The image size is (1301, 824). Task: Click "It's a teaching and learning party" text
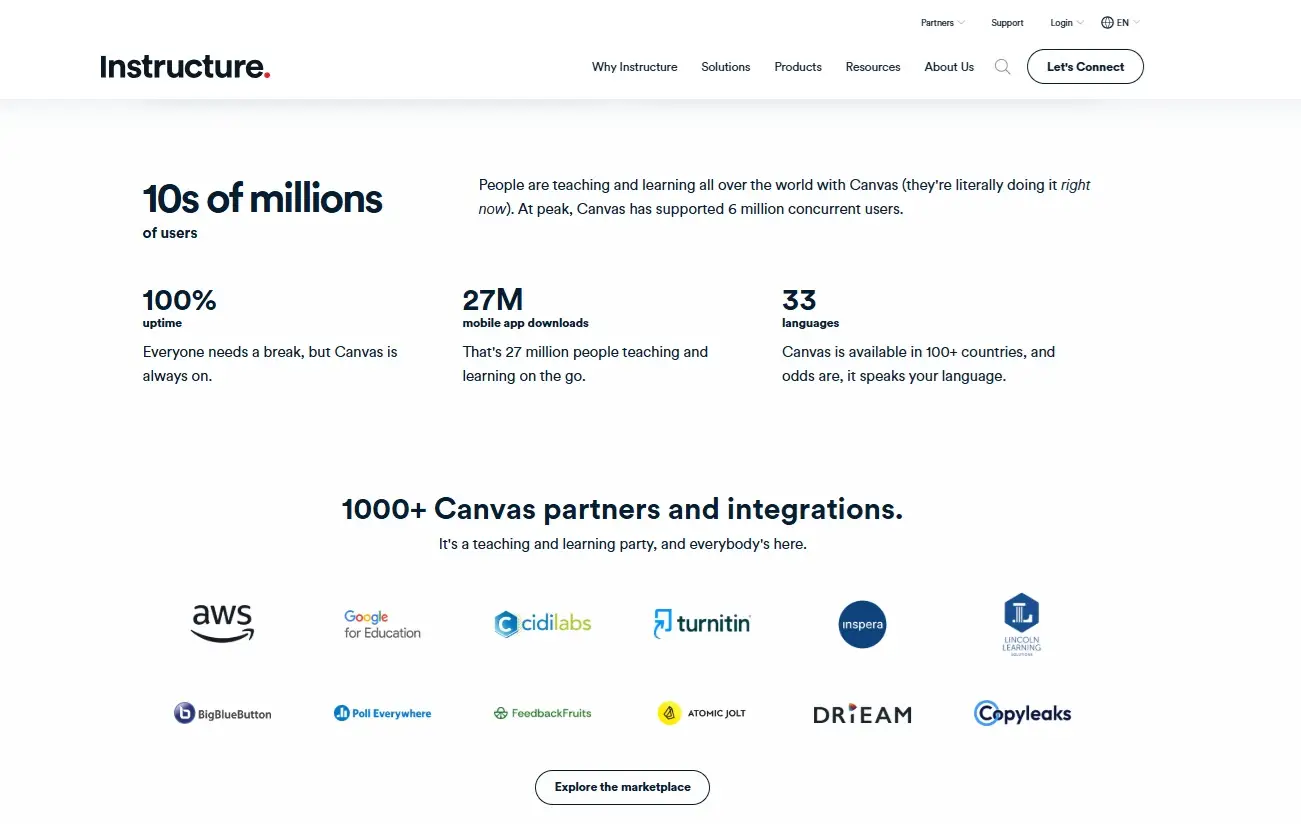pyautogui.click(x=622, y=544)
